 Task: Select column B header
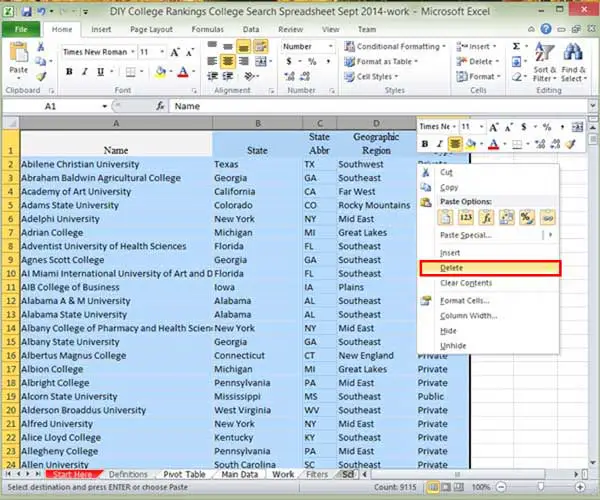258,123
